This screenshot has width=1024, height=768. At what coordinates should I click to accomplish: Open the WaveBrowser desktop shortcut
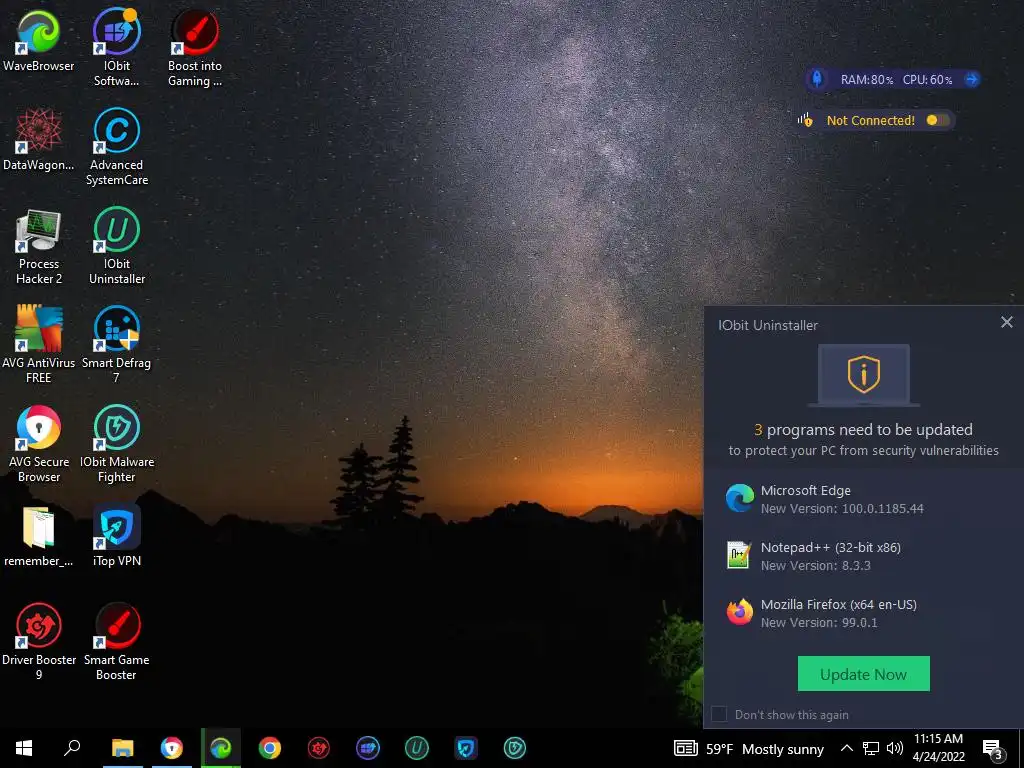[x=39, y=40]
